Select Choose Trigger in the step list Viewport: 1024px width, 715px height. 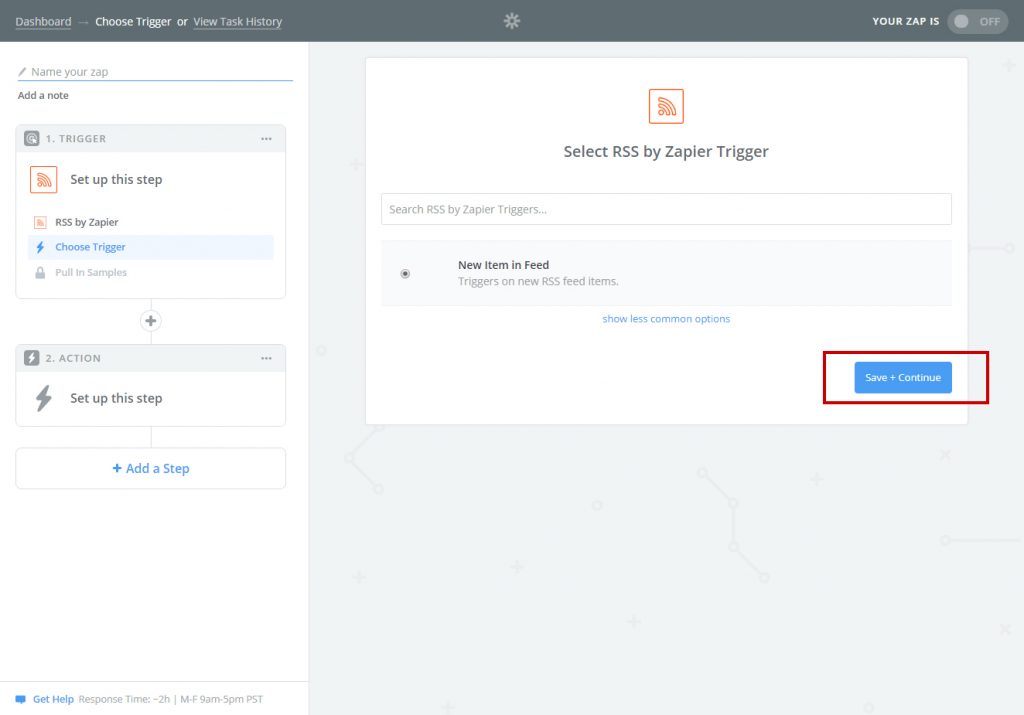(x=90, y=247)
